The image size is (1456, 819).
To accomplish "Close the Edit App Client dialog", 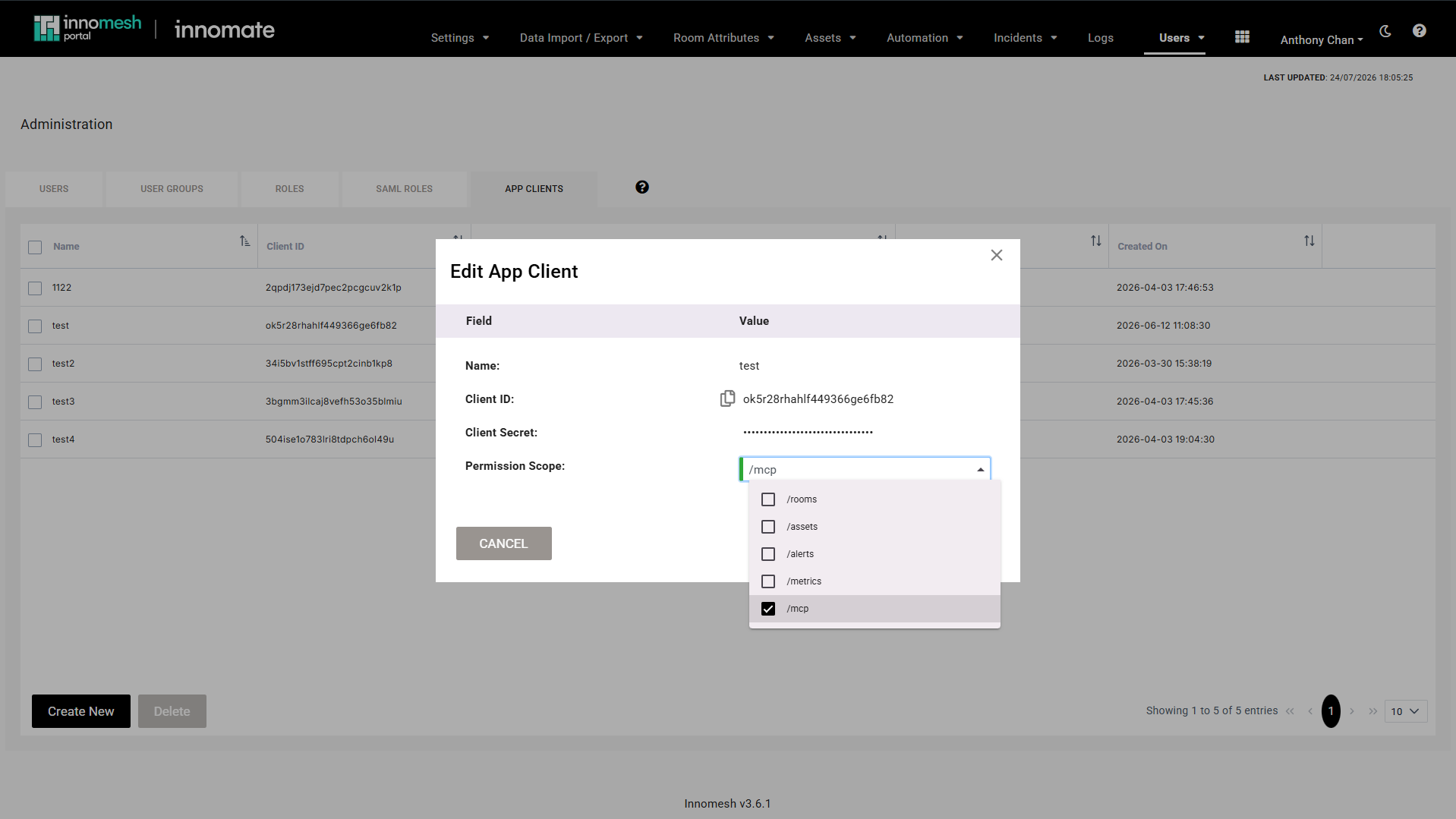I will coord(997,255).
